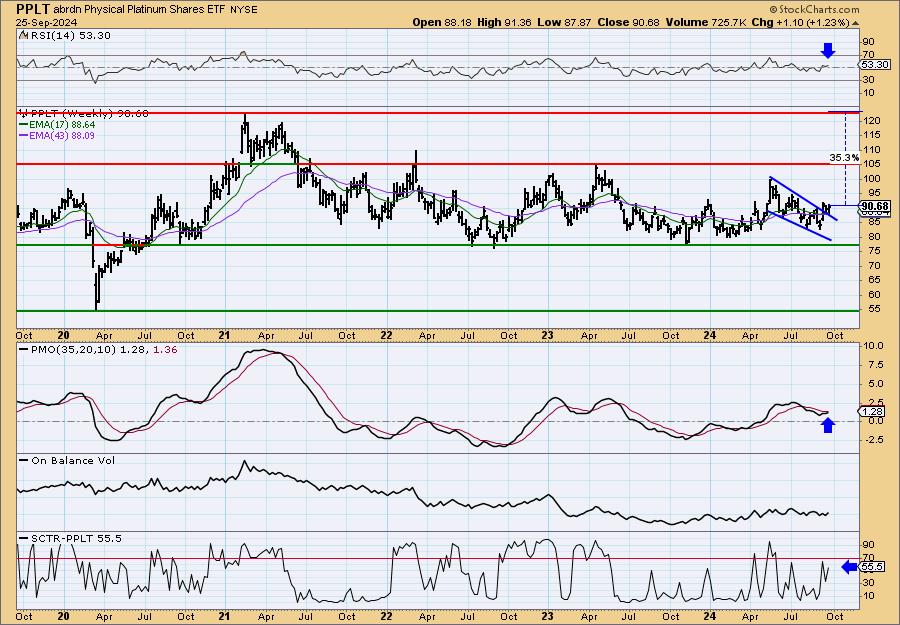Select the 'abrdn Physical Platinum Shares ETF' name

140,10
